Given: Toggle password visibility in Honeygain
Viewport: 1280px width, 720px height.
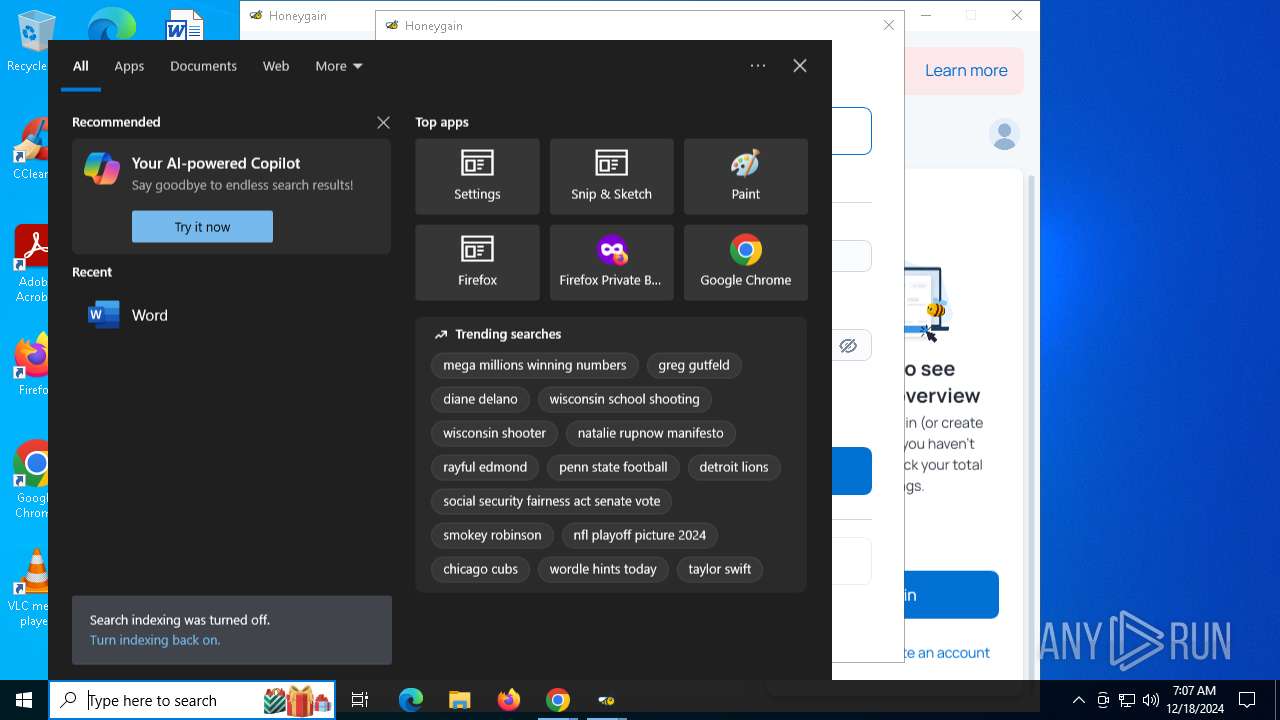Looking at the screenshot, I should click(x=848, y=345).
